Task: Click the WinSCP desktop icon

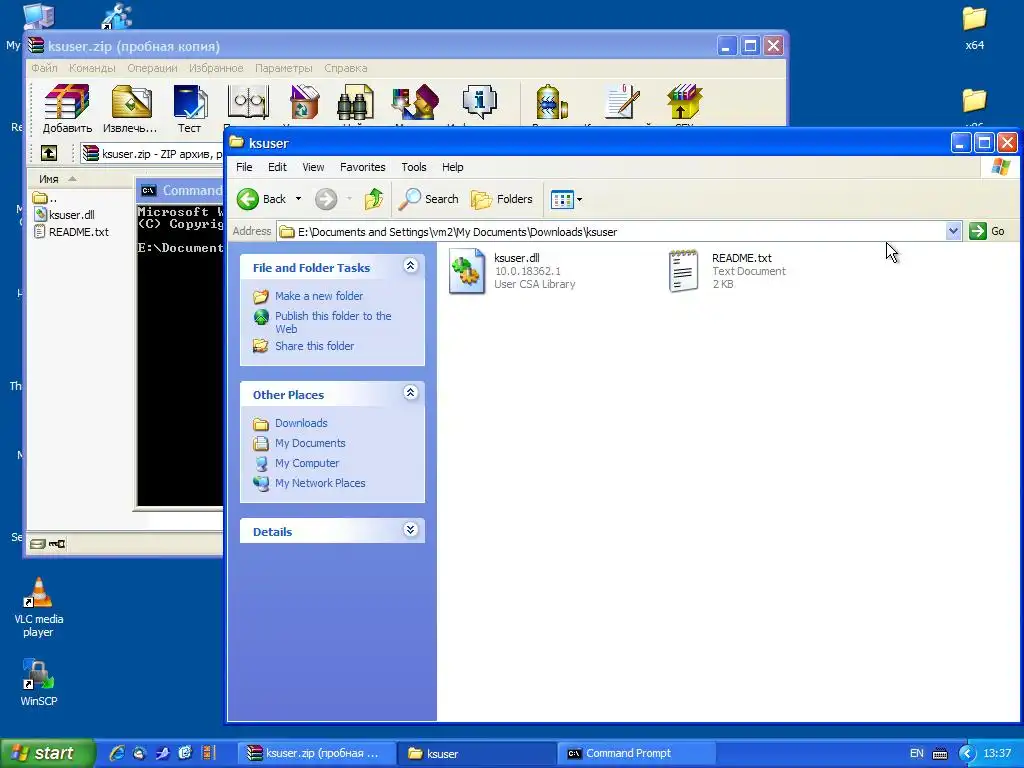Action: 39,683
